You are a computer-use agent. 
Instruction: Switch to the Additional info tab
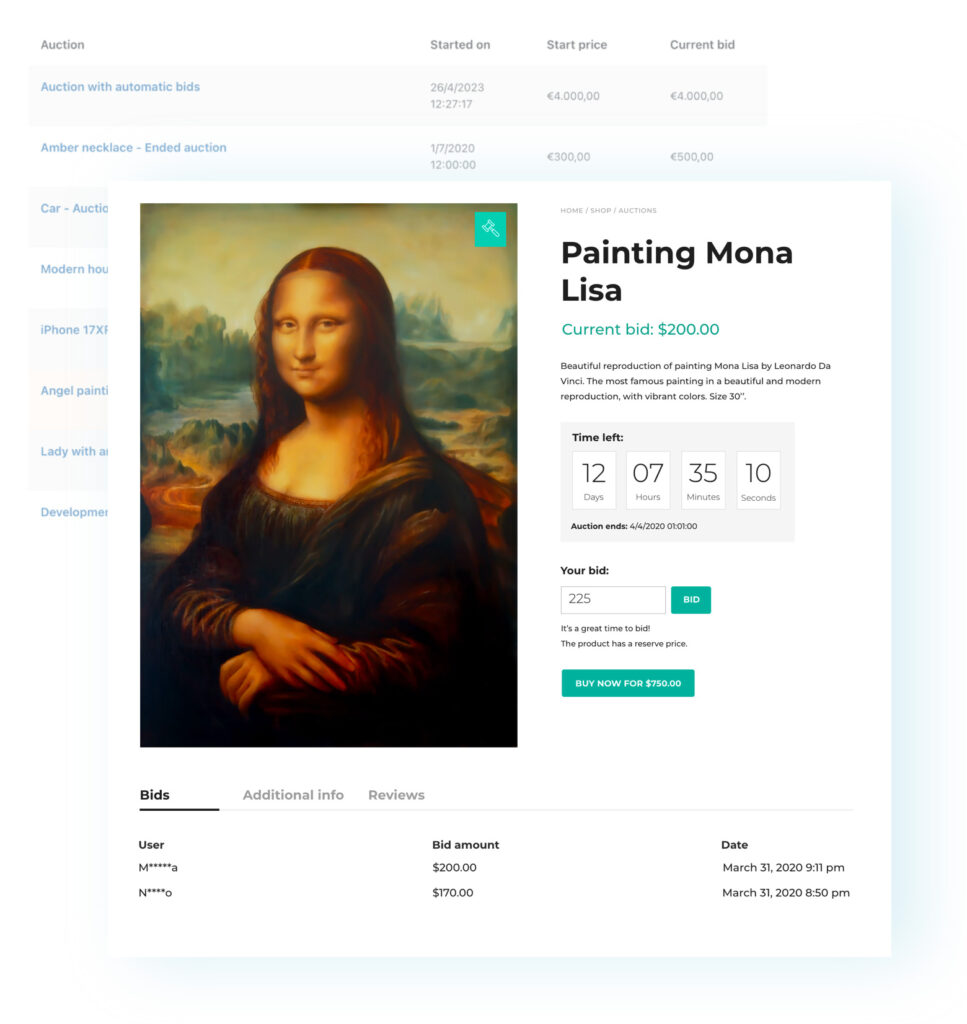click(293, 794)
